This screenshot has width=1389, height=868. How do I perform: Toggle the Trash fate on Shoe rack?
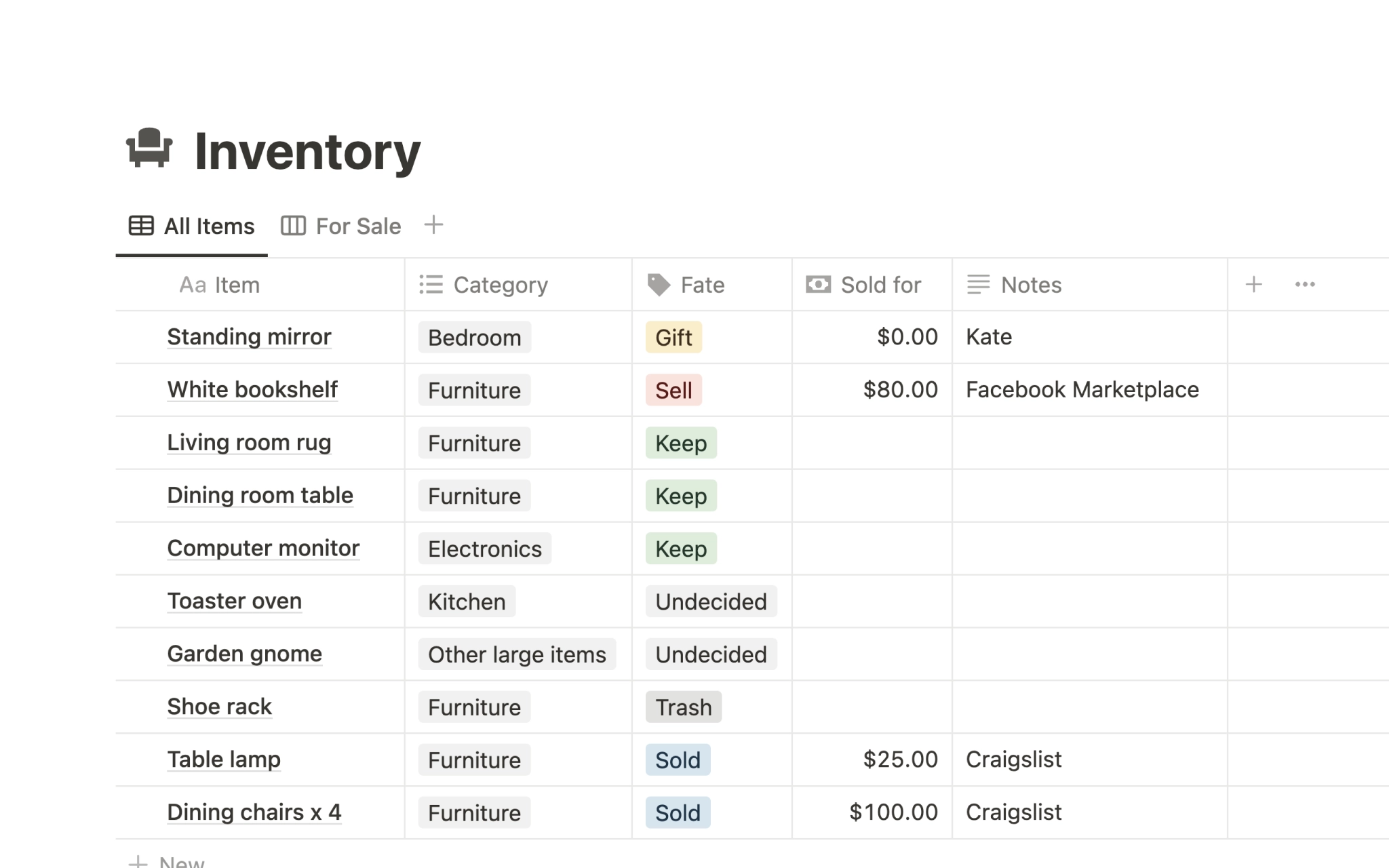683,707
